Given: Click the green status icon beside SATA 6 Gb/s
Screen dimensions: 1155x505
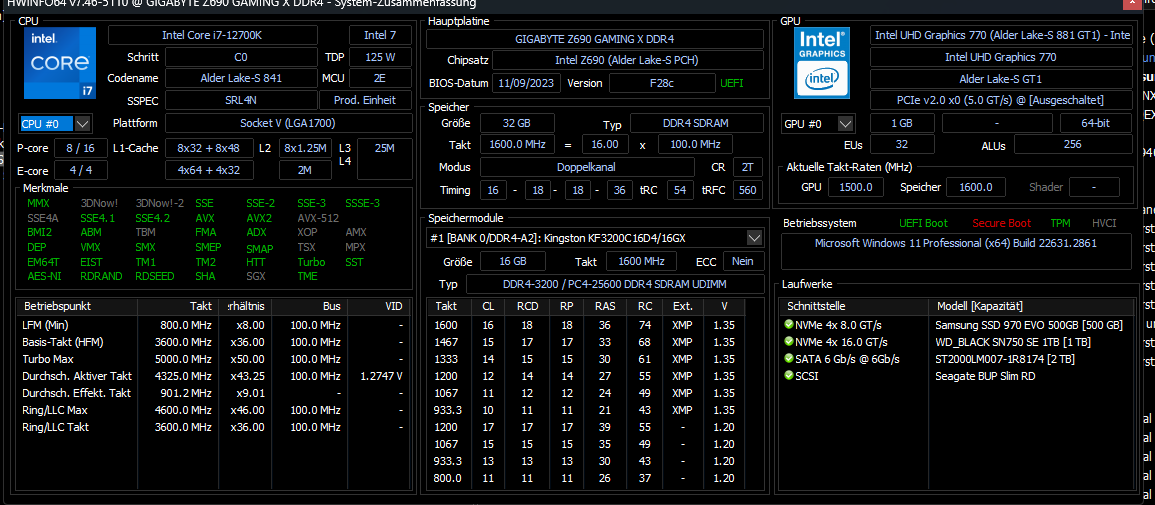Looking at the screenshot, I should (789, 359).
